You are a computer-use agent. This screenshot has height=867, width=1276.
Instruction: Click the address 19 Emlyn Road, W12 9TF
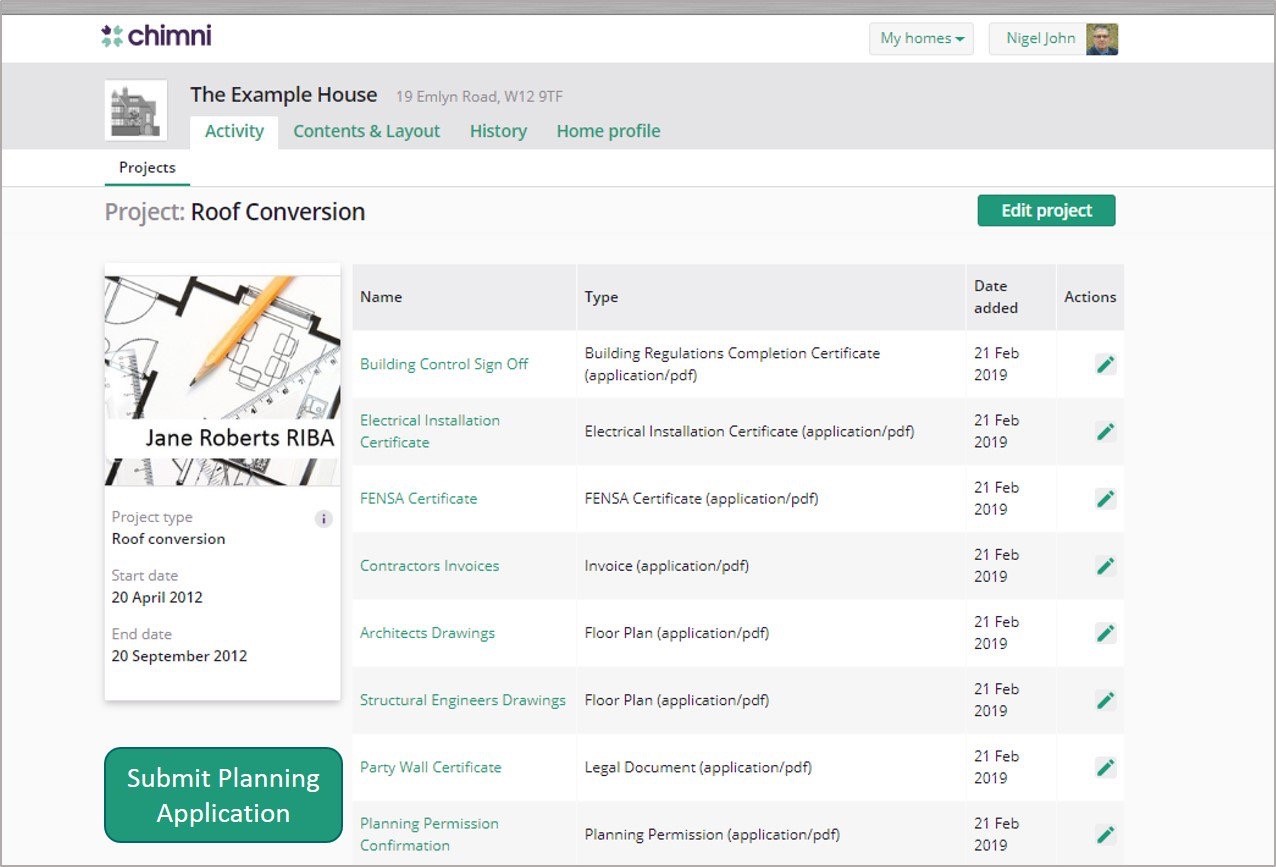[479, 97]
